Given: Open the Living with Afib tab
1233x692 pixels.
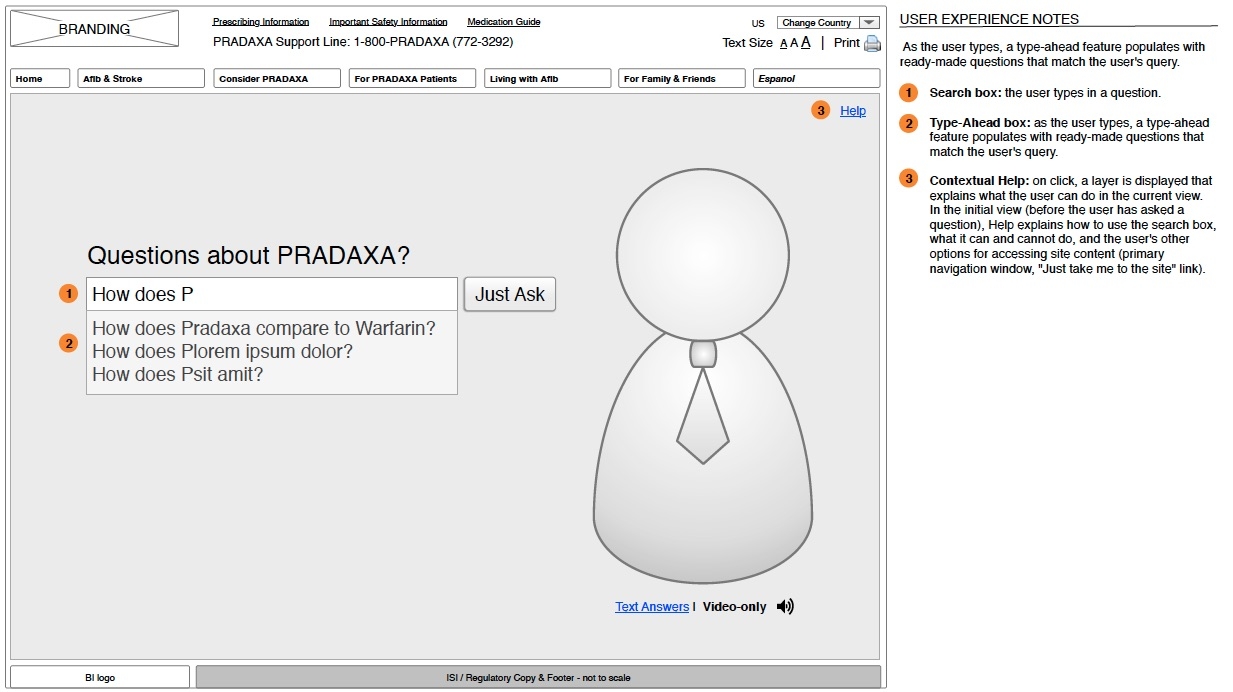Looking at the screenshot, I should tap(547, 78).
